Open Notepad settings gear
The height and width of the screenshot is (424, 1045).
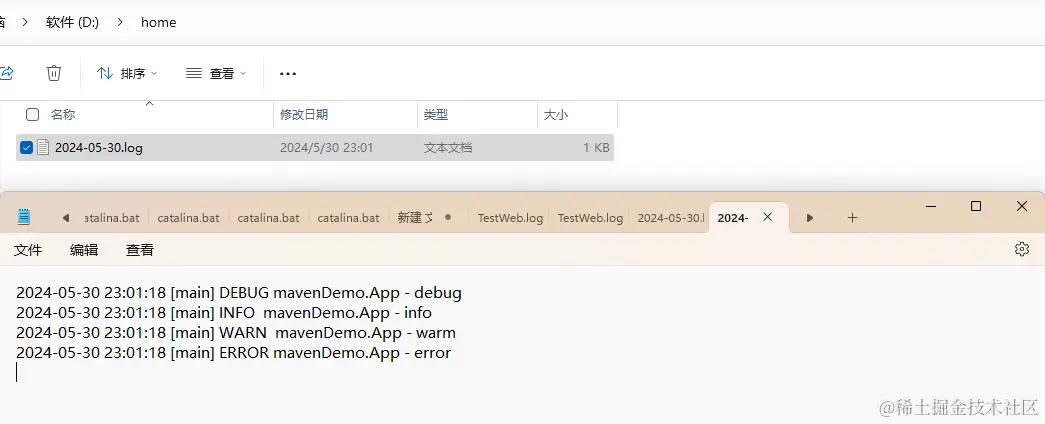coord(1021,249)
